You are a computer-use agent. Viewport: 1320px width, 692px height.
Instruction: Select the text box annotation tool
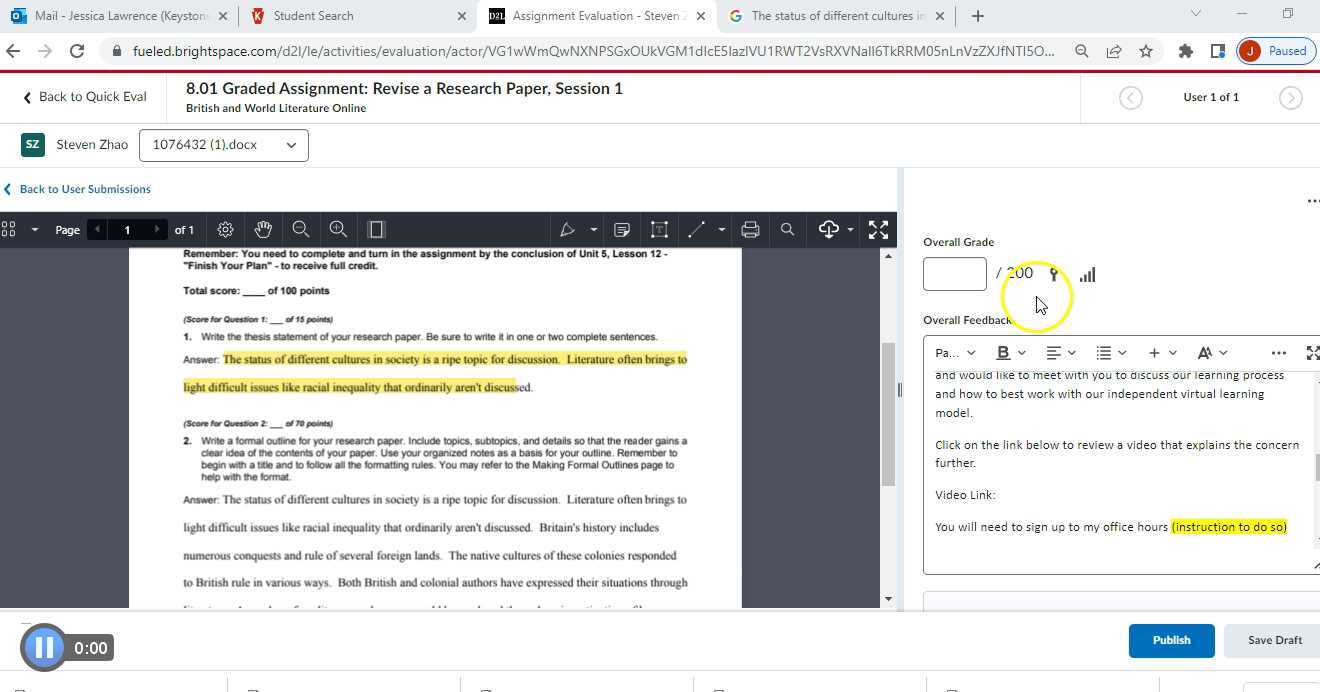659,230
